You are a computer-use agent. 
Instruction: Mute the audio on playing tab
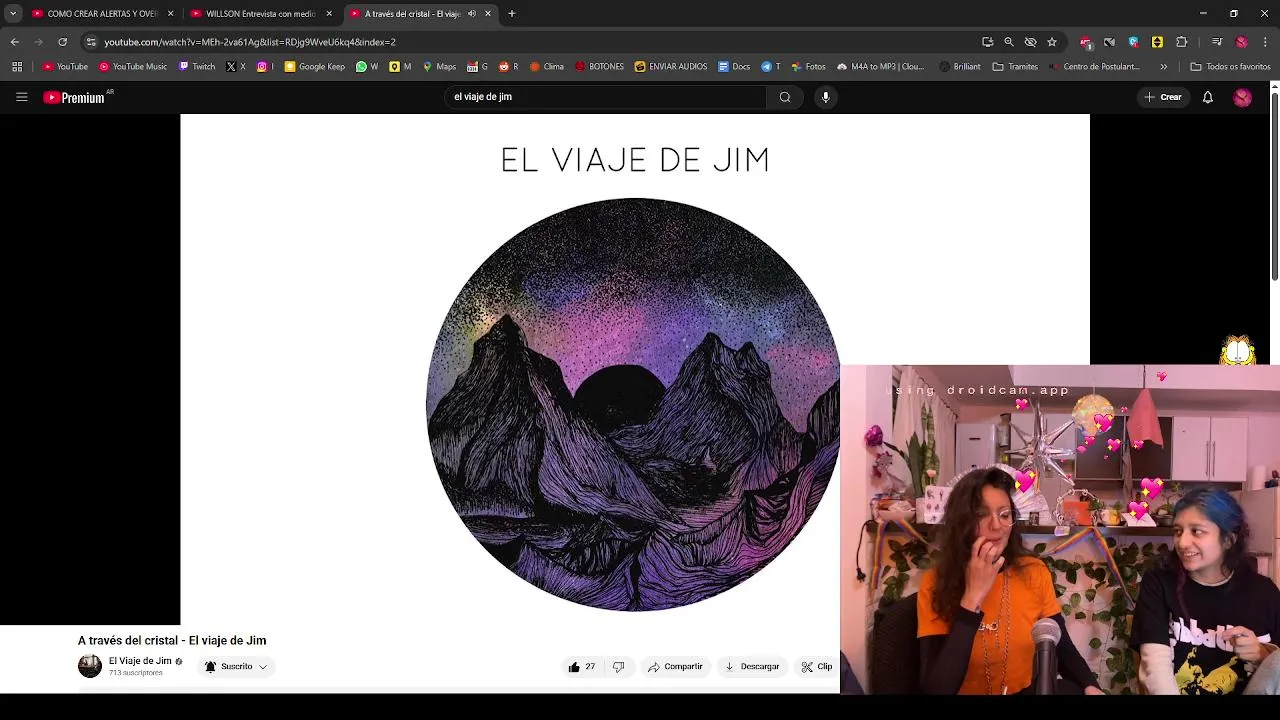(x=472, y=14)
